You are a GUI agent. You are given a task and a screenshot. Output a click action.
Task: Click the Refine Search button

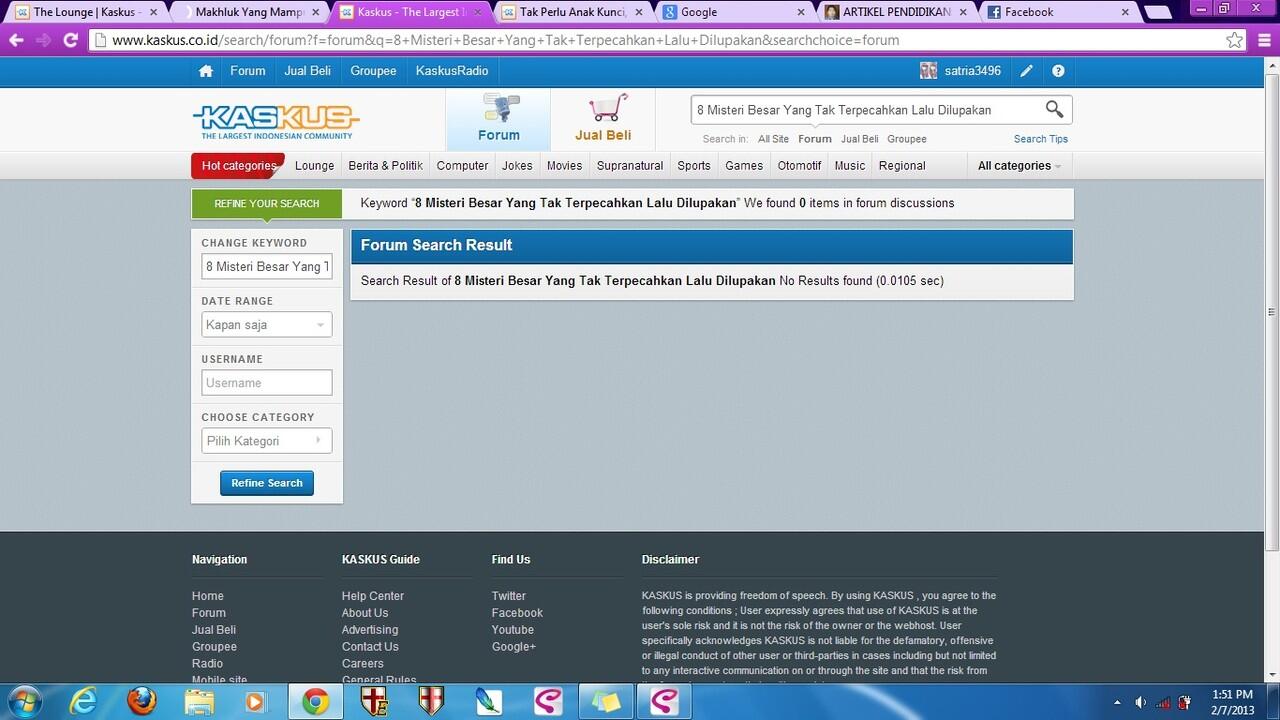267,483
